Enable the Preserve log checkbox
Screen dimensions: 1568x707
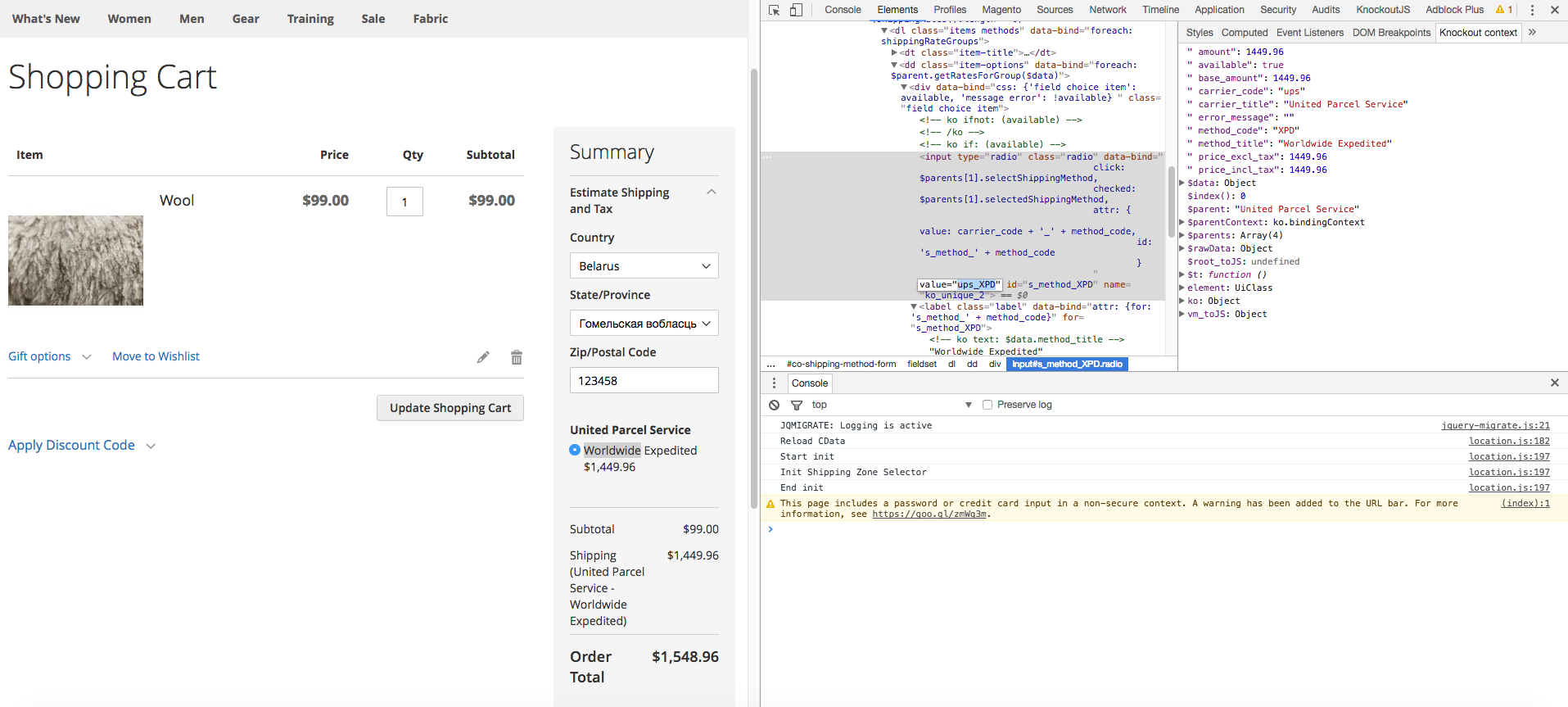pyautogui.click(x=987, y=405)
